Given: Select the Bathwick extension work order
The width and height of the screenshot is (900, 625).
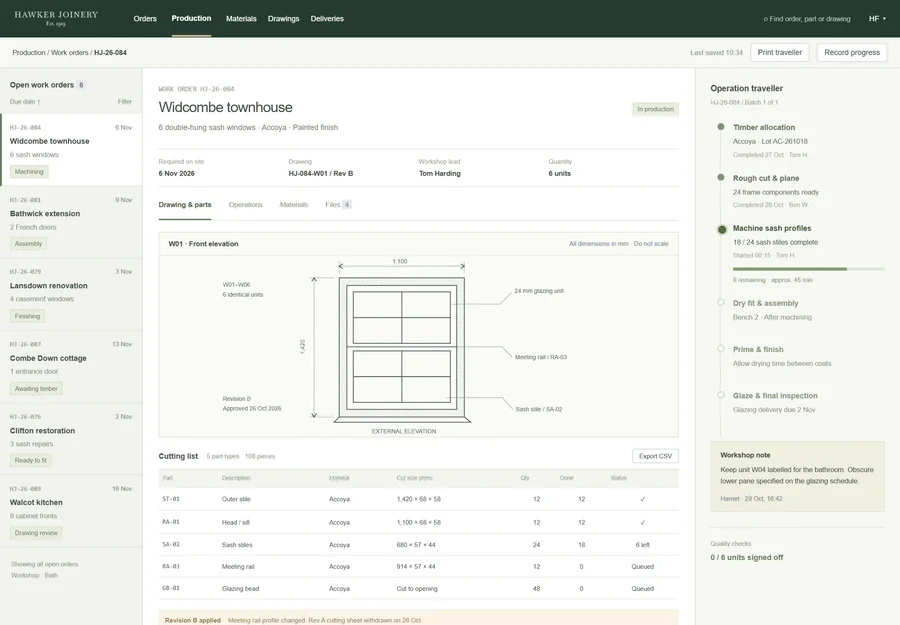Looking at the screenshot, I should (71, 222).
